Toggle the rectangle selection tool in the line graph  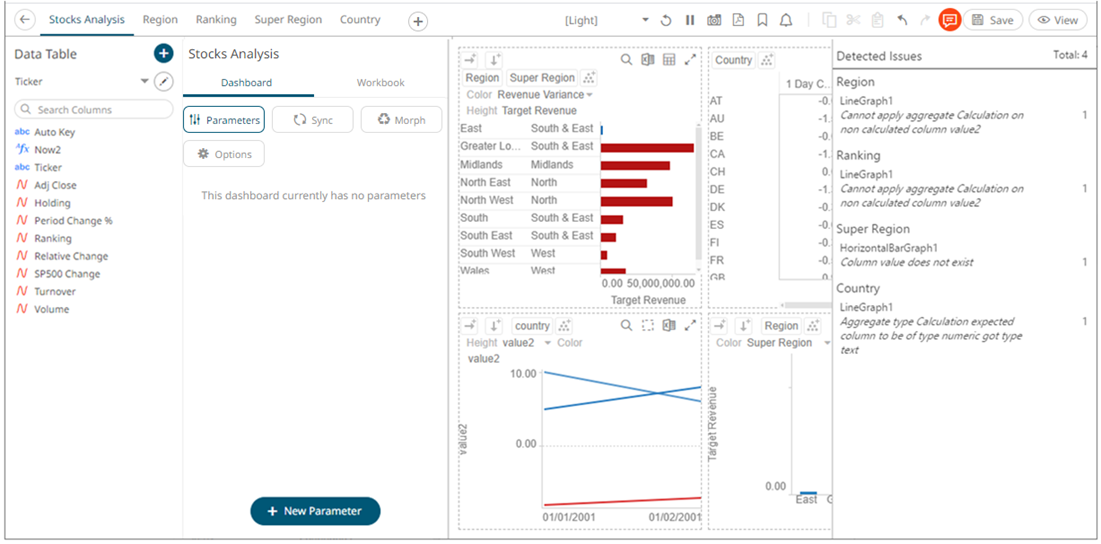coord(648,326)
